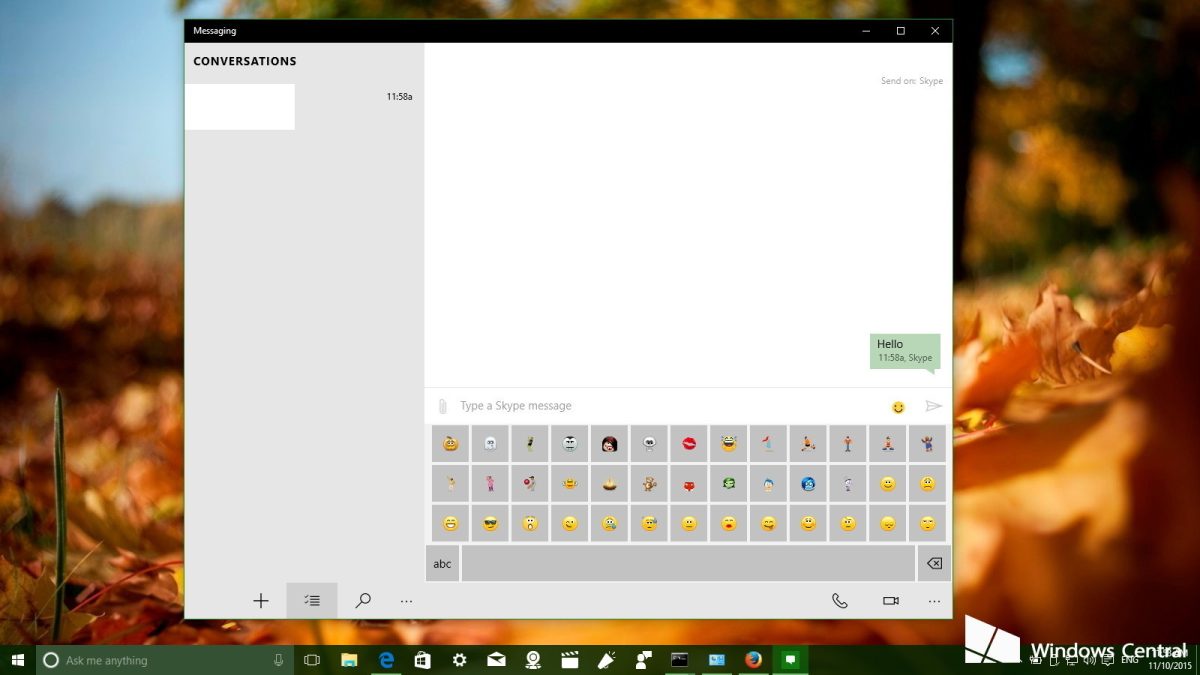Start a voice call via phone icon
The width and height of the screenshot is (1200, 675).
(x=840, y=600)
